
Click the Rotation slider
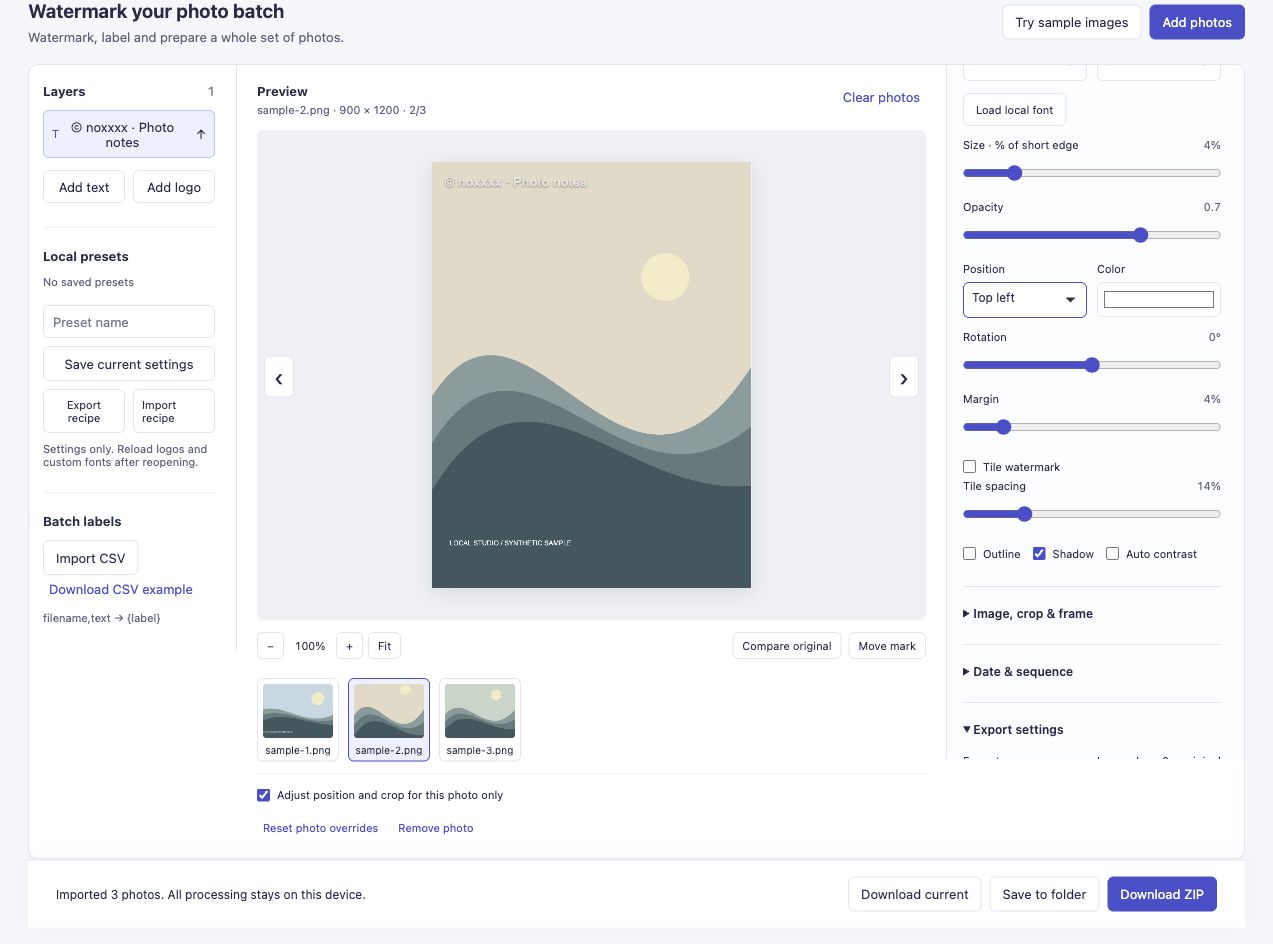1092,365
